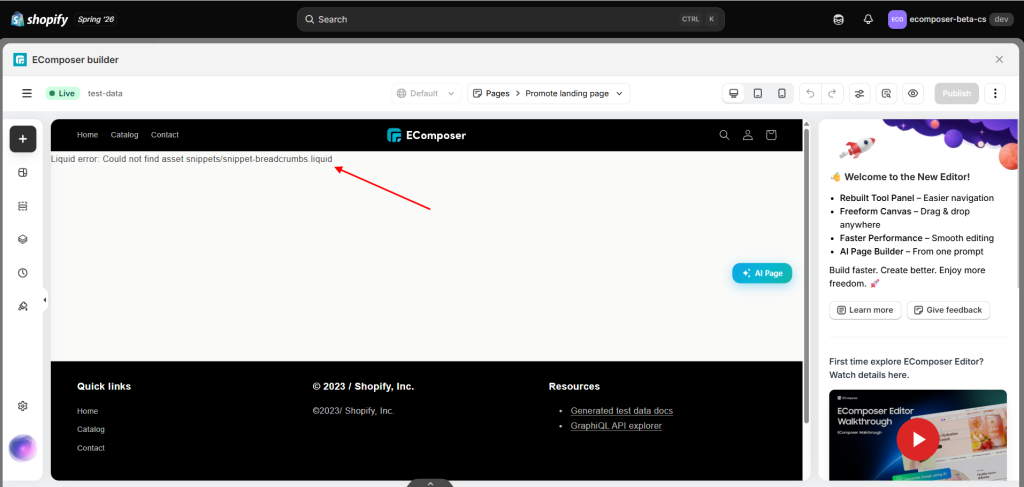Open the three-dot more options menu
Screen dimensions: 1024x487
[995, 93]
